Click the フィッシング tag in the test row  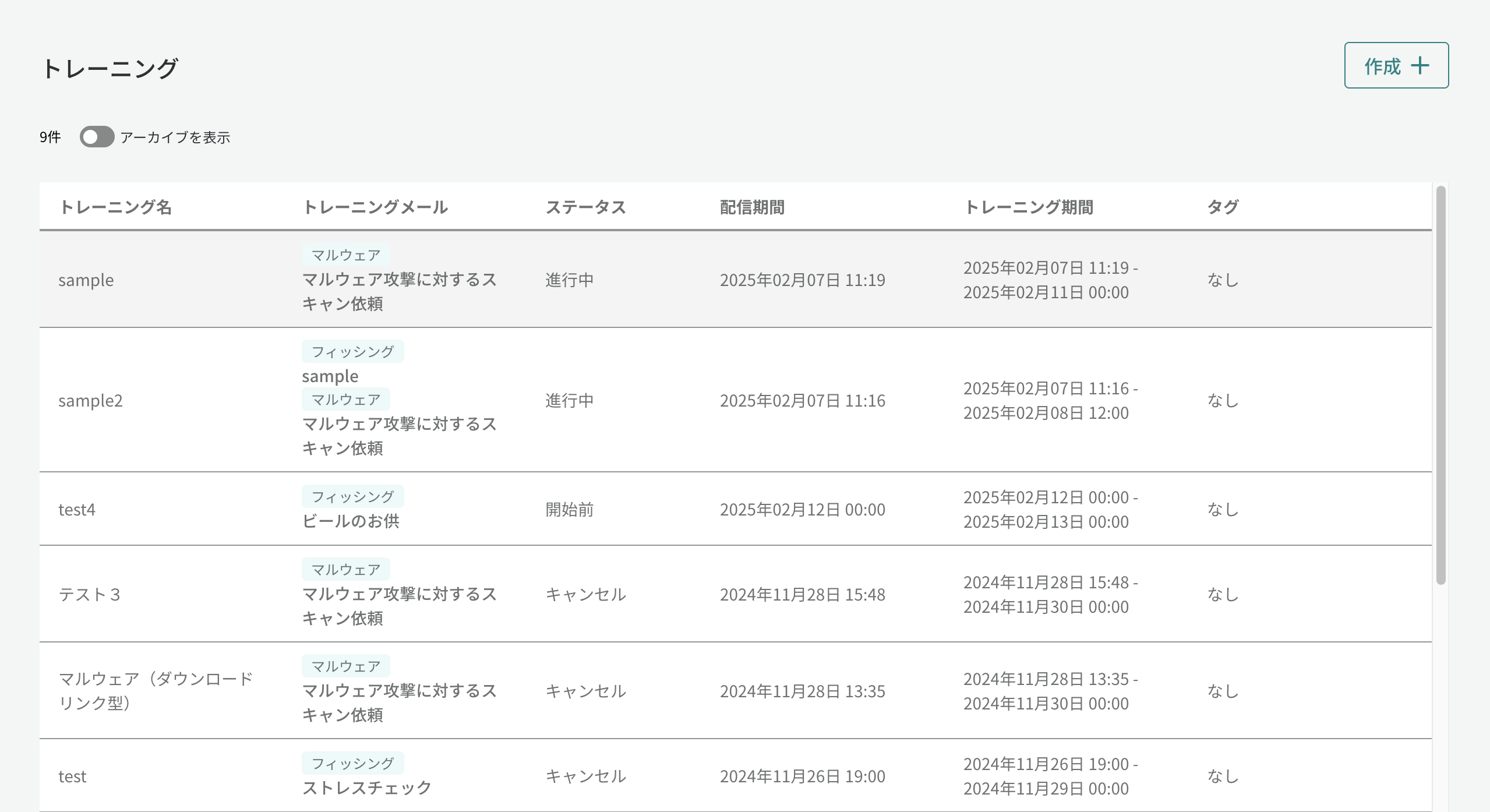352,763
